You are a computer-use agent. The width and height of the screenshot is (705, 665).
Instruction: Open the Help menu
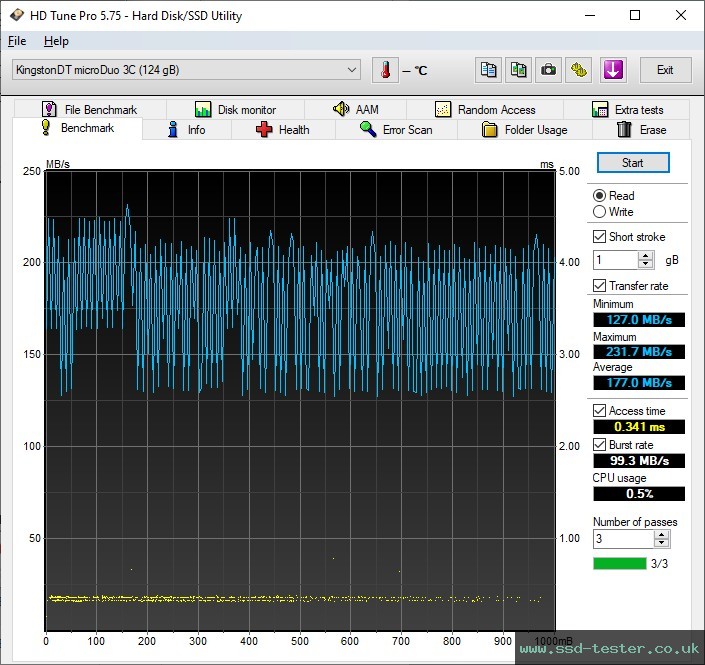(x=56, y=41)
